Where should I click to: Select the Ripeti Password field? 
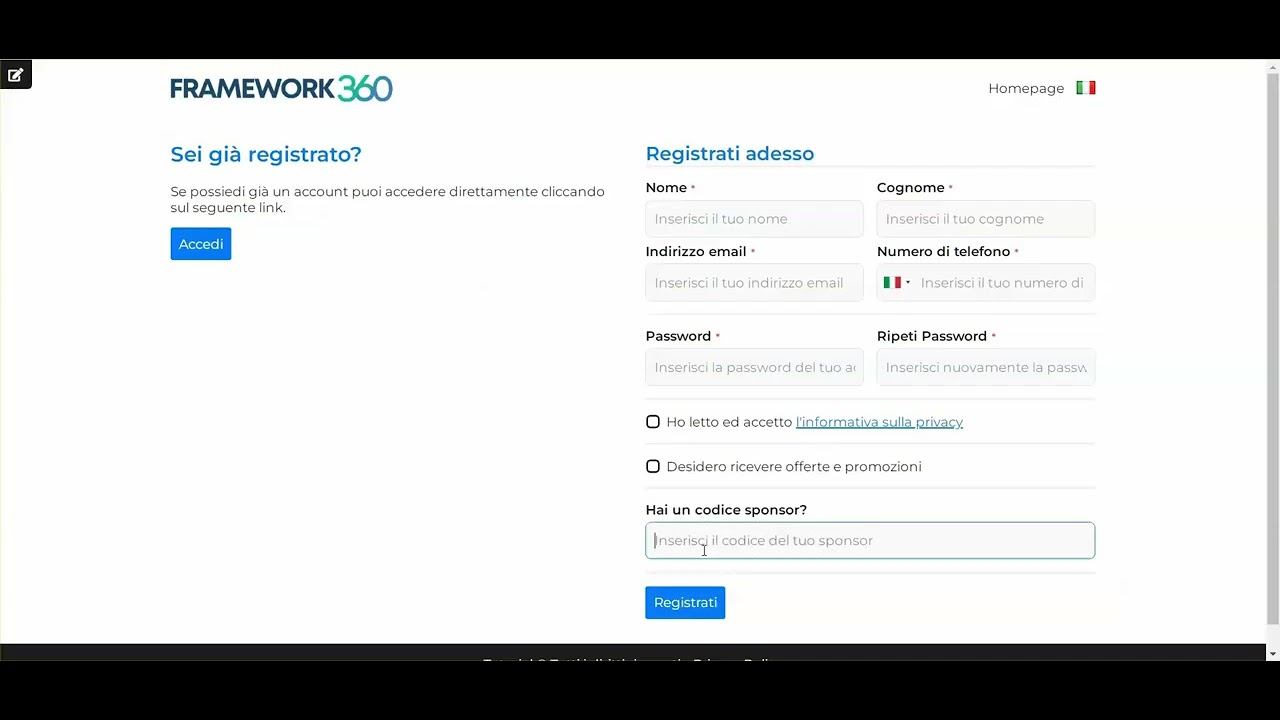[x=985, y=367]
